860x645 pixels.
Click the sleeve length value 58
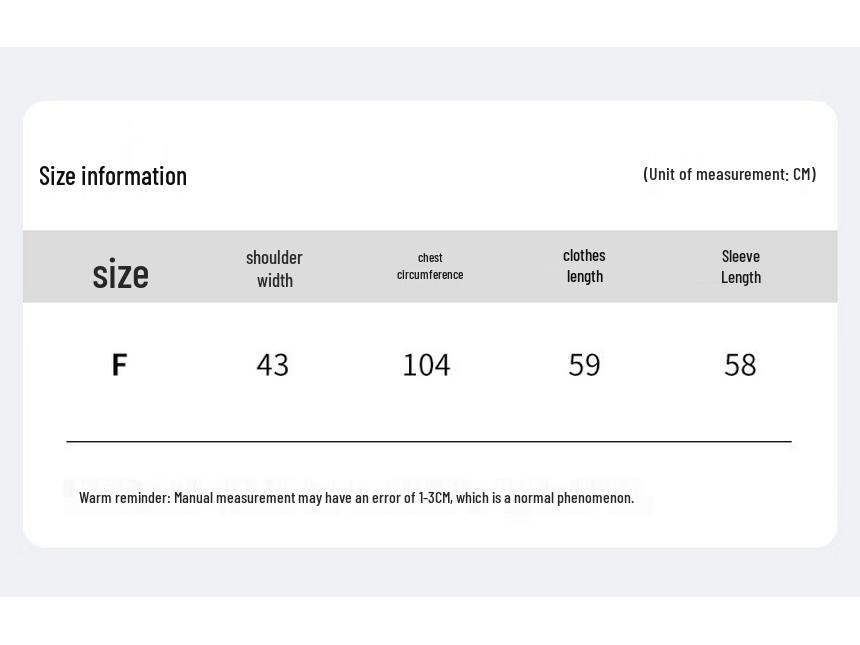pos(740,365)
